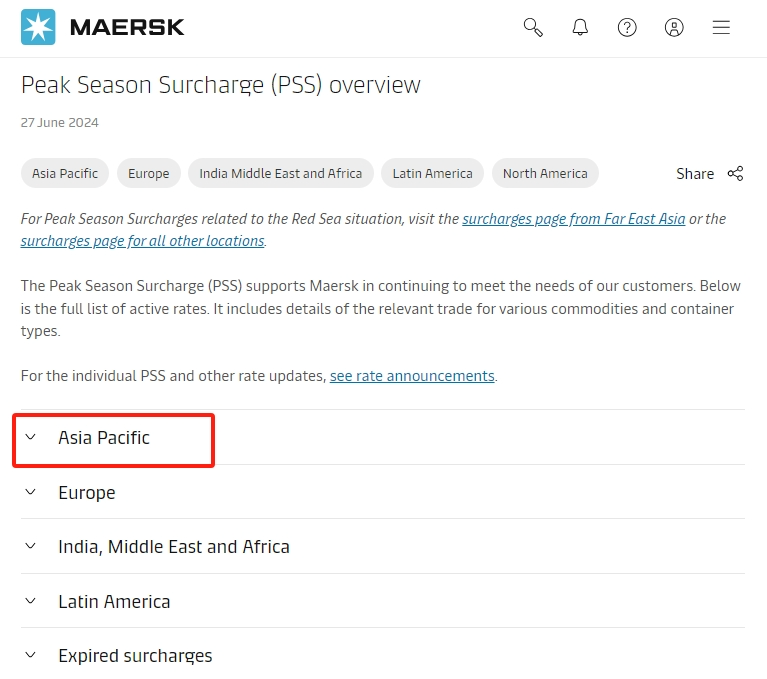Click the MAERSK wordmark text
Viewport: 767px width, 679px height.
click(127, 27)
